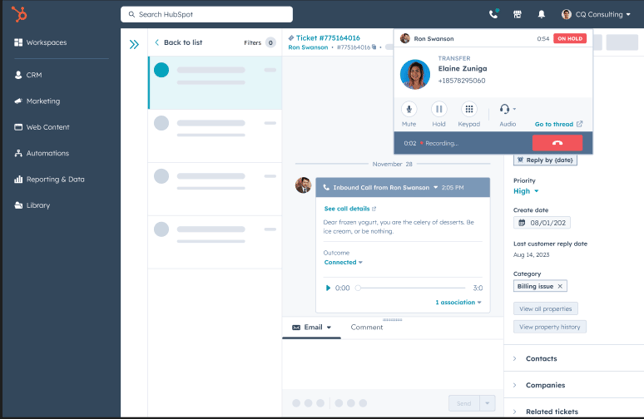The height and width of the screenshot is (419, 644).
Task: Open the Connected outcome dropdown
Action: click(343, 262)
